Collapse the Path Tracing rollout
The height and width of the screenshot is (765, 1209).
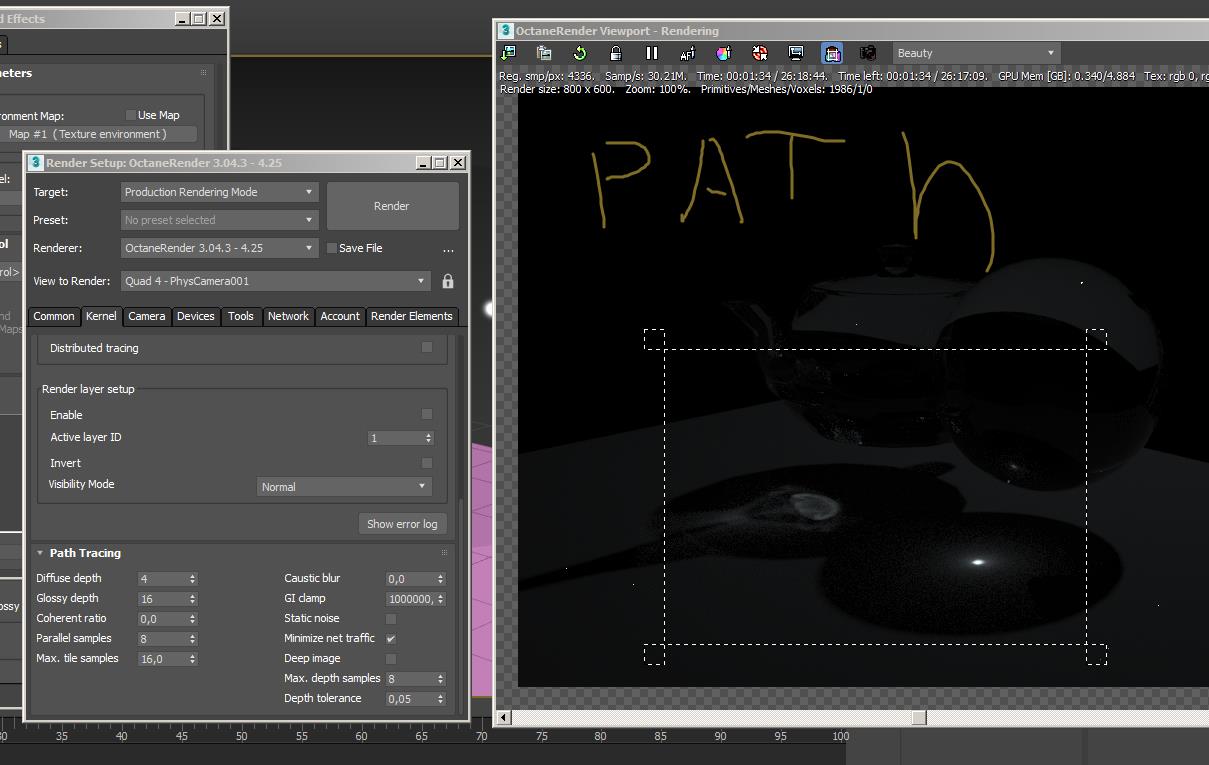tap(40, 553)
